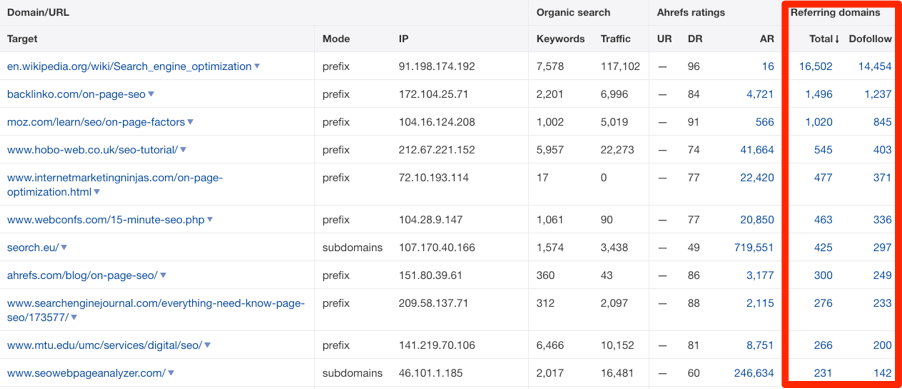Open dropdown arrow beside ahrefs.com/blog/on-page-seo/
The image size is (902, 389).
tap(163, 275)
